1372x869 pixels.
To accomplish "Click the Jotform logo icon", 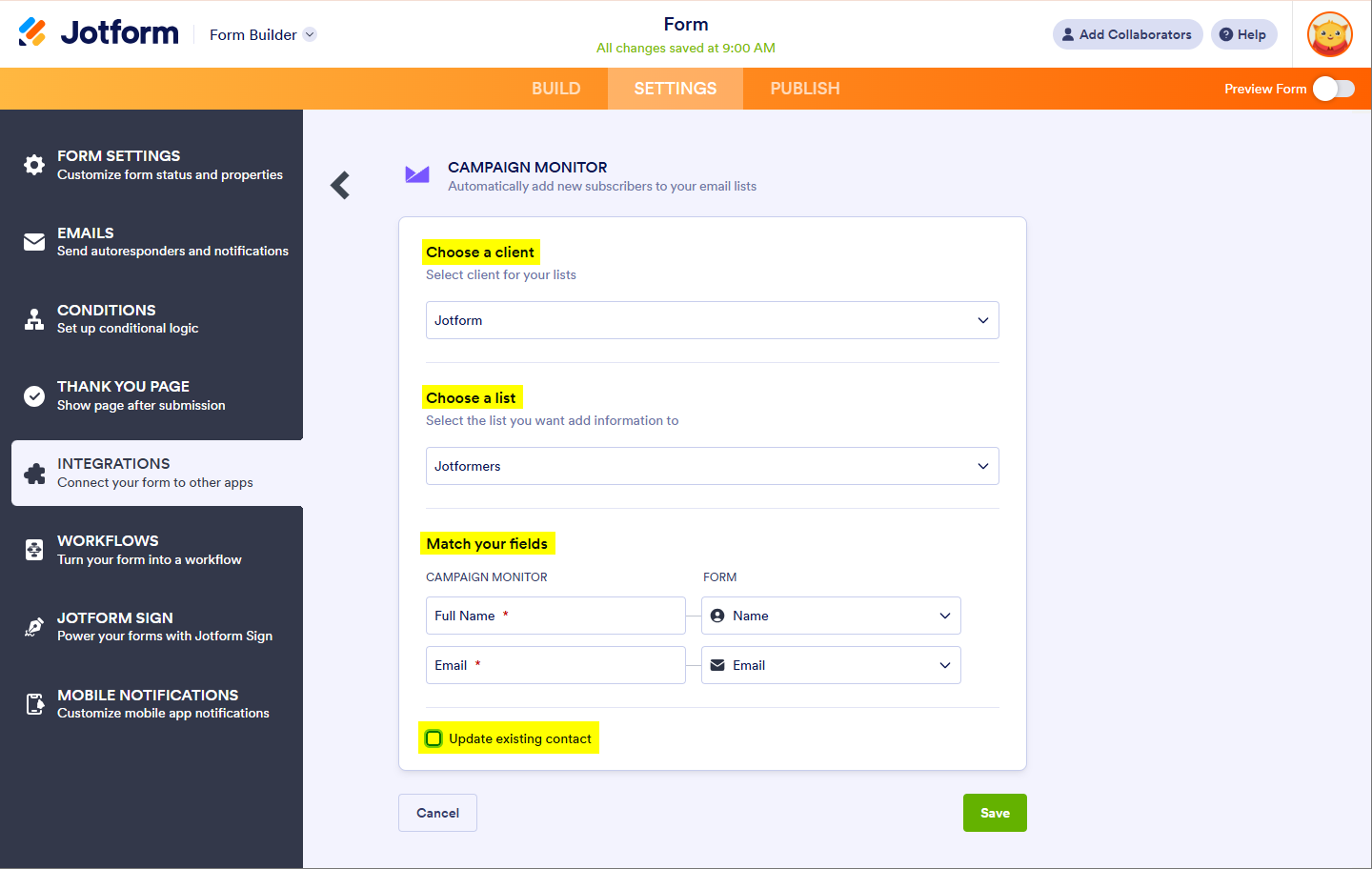I will click(32, 32).
